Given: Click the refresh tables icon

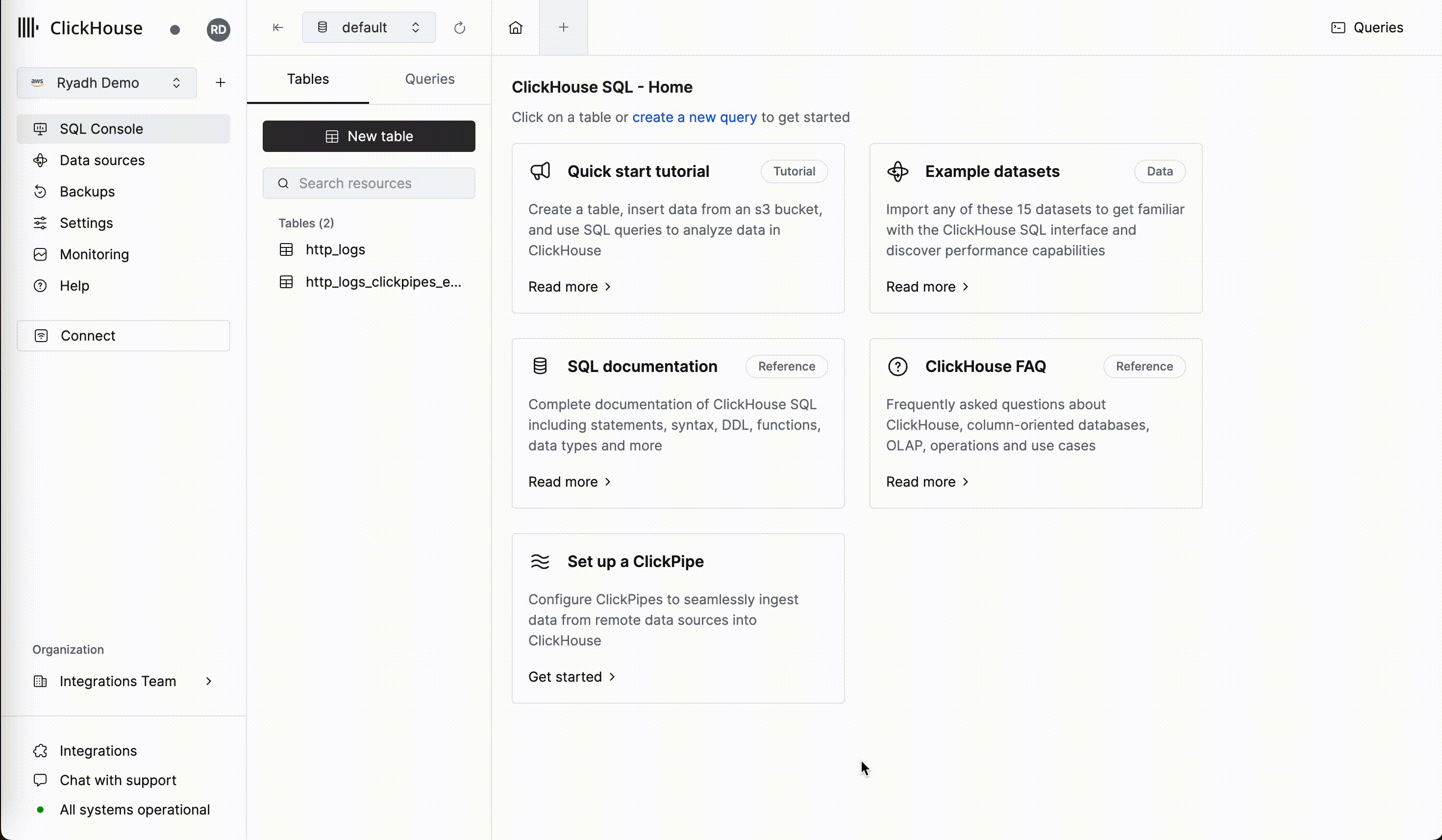Looking at the screenshot, I should click(459, 27).
